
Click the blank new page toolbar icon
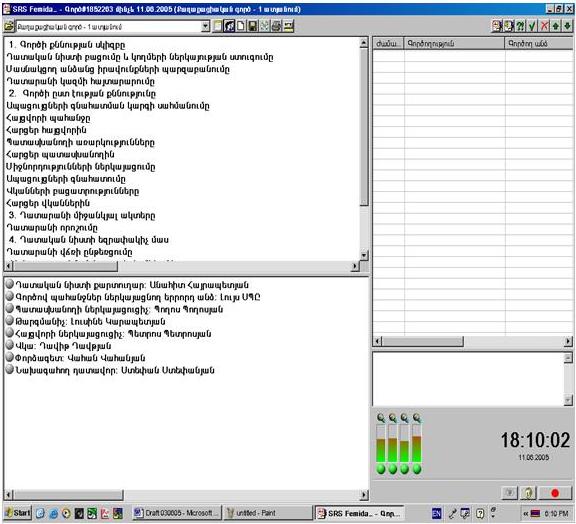[241, 26]
